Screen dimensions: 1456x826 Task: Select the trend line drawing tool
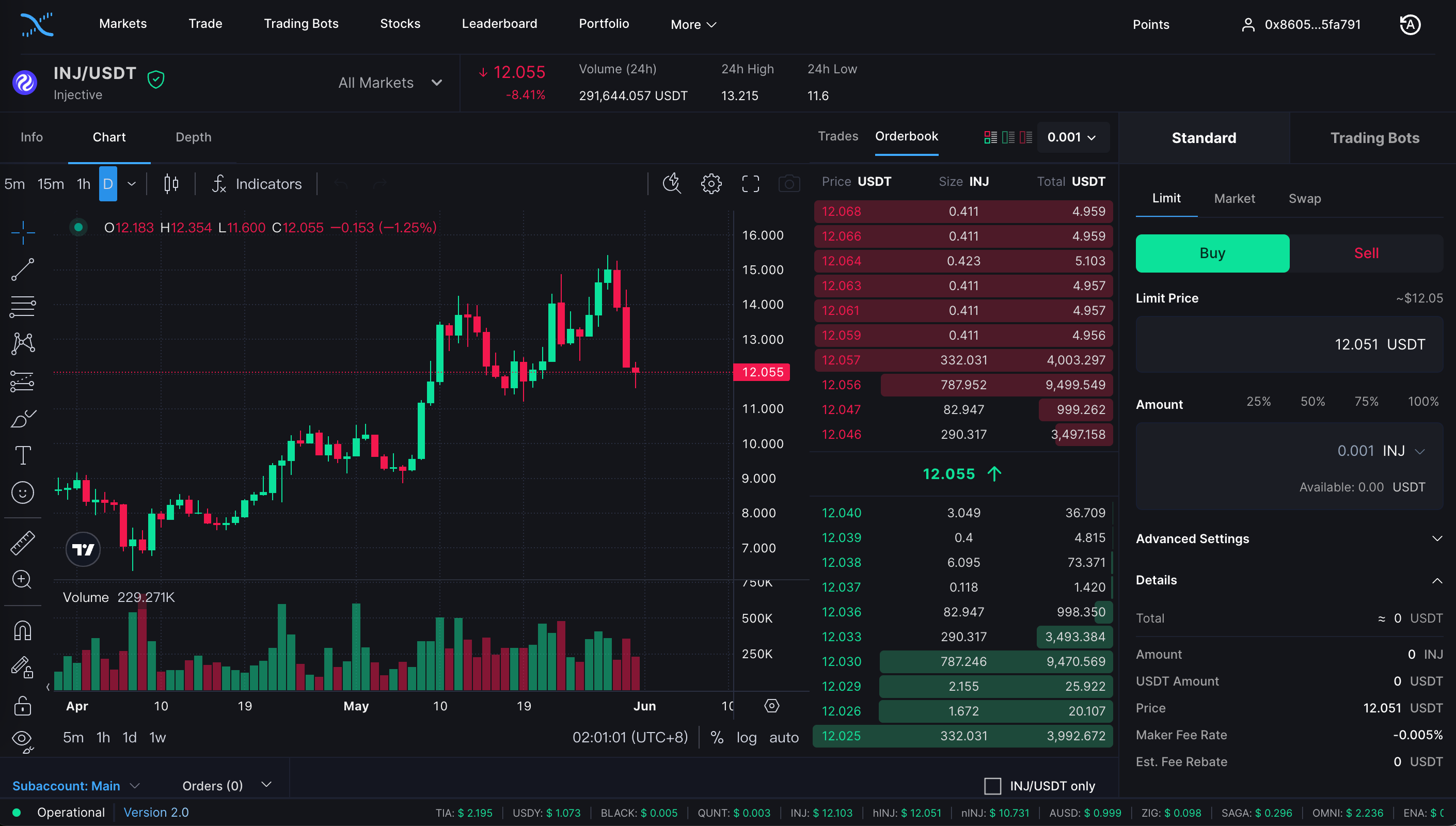click(23, 269)
